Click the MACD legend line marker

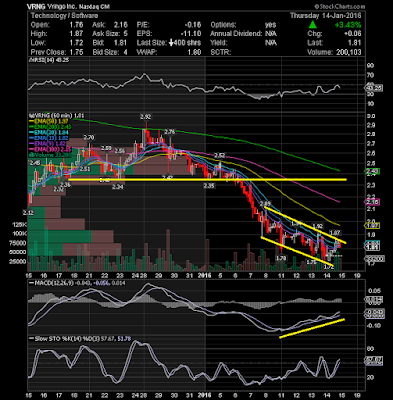pyautogui.click(x=32, y=283)
